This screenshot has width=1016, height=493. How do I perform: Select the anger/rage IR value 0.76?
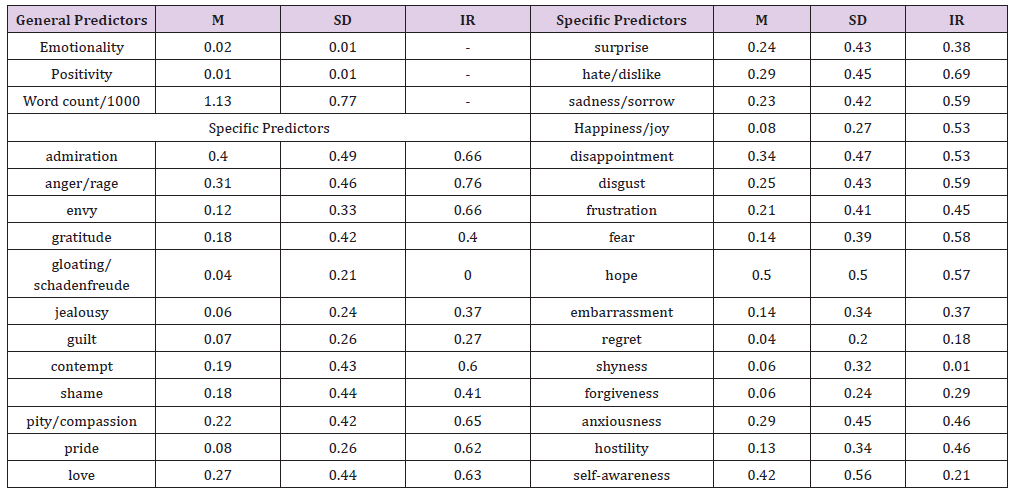(x=468, y=183)
